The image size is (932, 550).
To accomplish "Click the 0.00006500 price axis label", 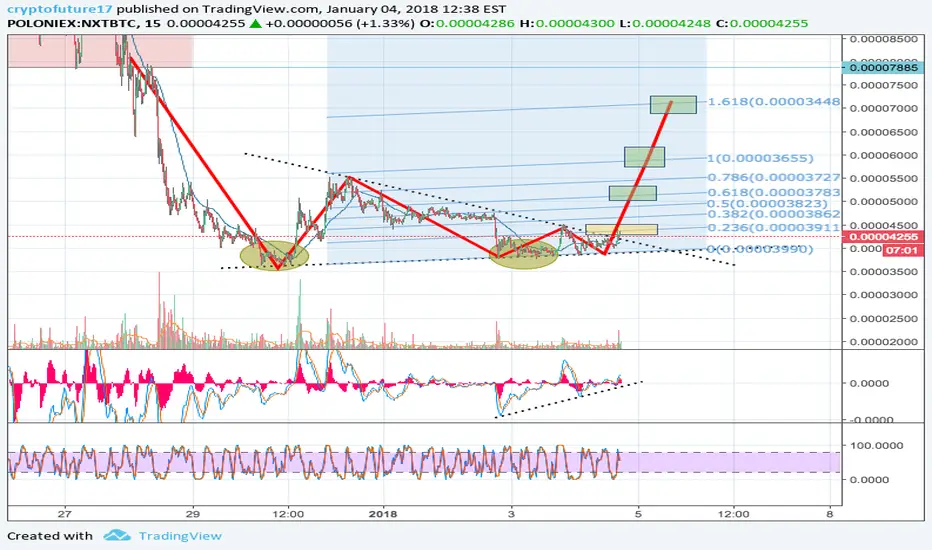I will click(883, 132).
